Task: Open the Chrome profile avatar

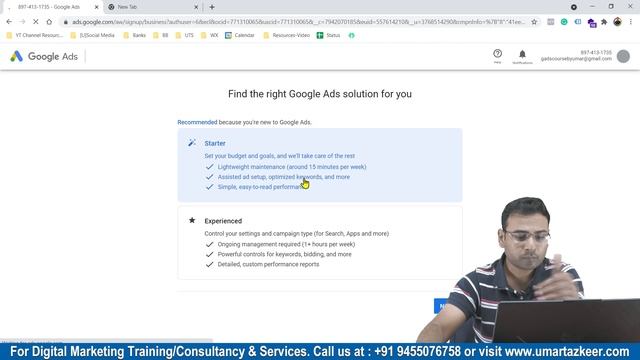Action: point(618,22)
